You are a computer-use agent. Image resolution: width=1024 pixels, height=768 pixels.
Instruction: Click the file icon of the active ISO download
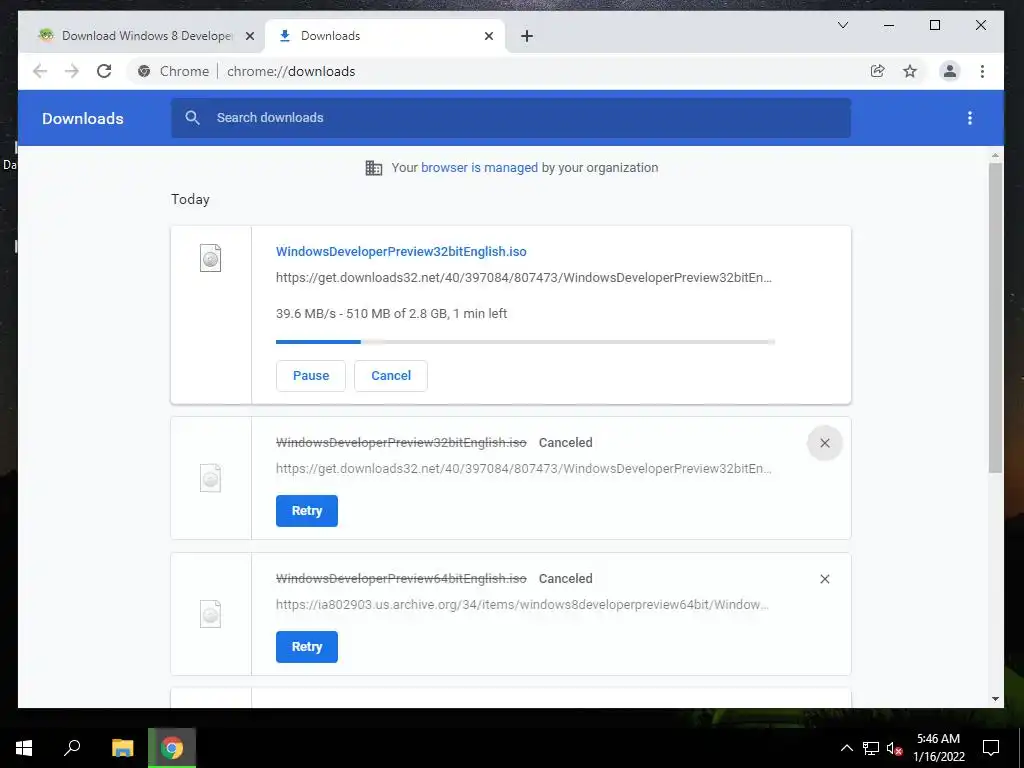click(210, 258)
